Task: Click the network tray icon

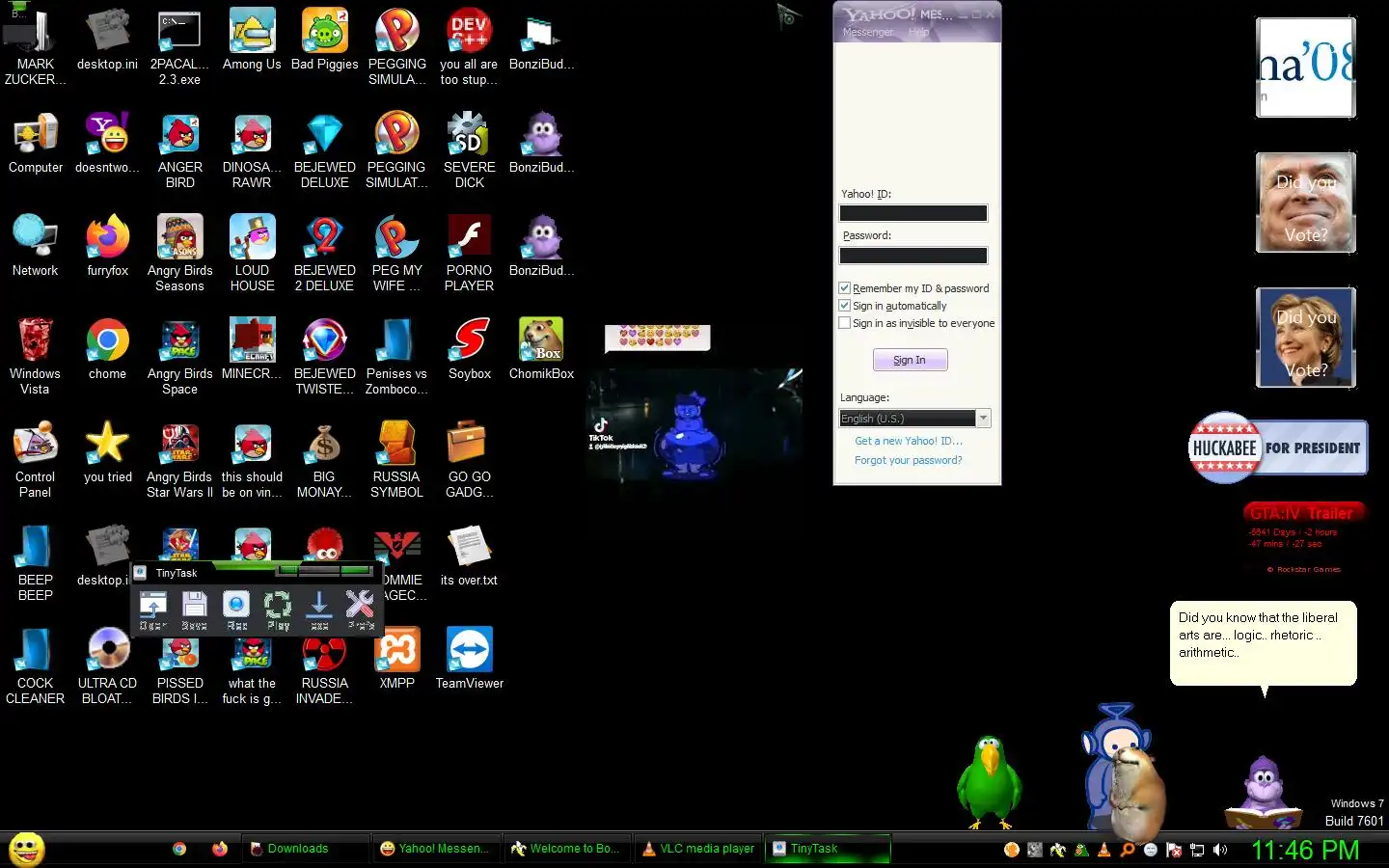Action: 1197,850
